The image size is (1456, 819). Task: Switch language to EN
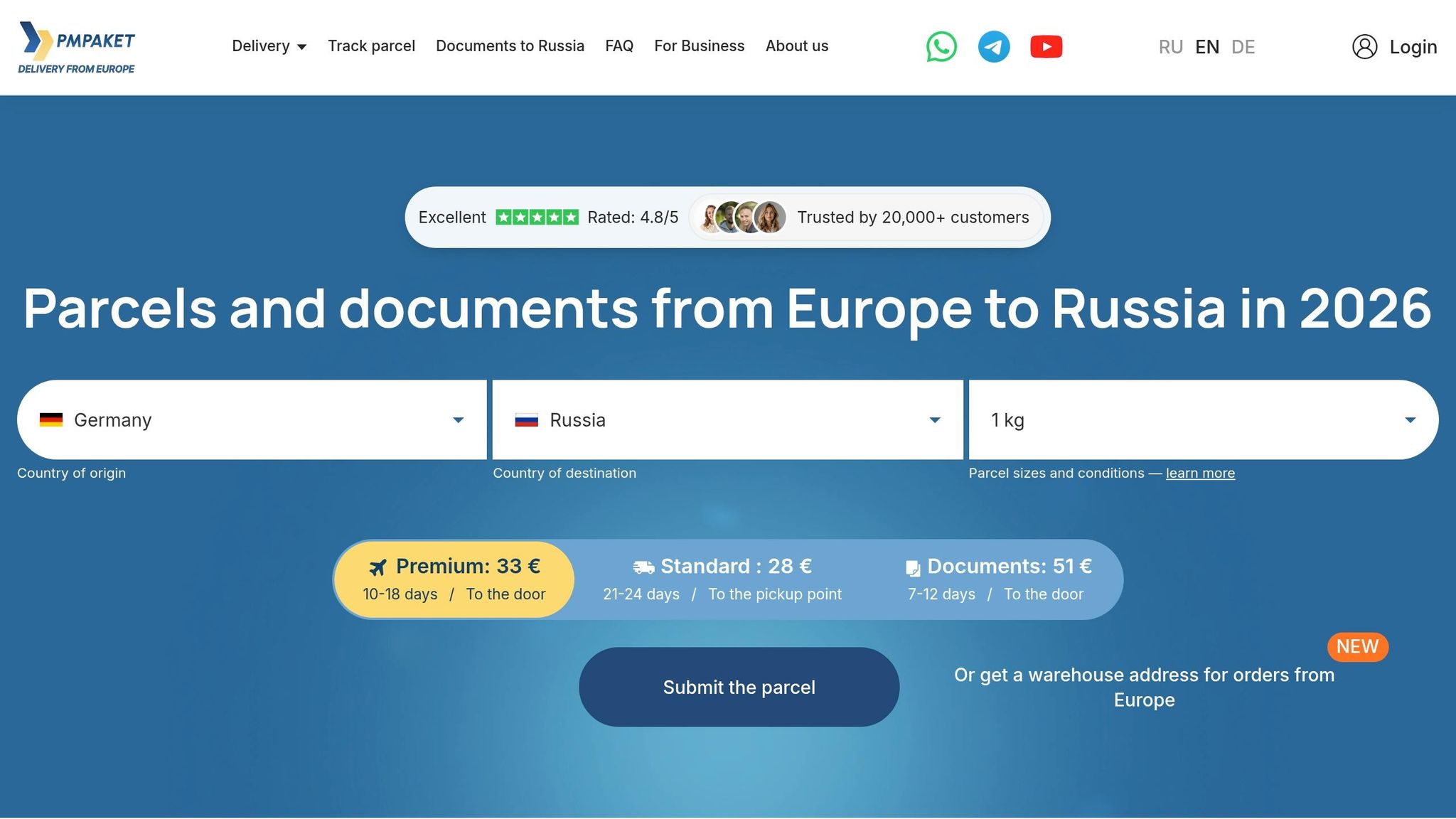(x=1207, y=47)
